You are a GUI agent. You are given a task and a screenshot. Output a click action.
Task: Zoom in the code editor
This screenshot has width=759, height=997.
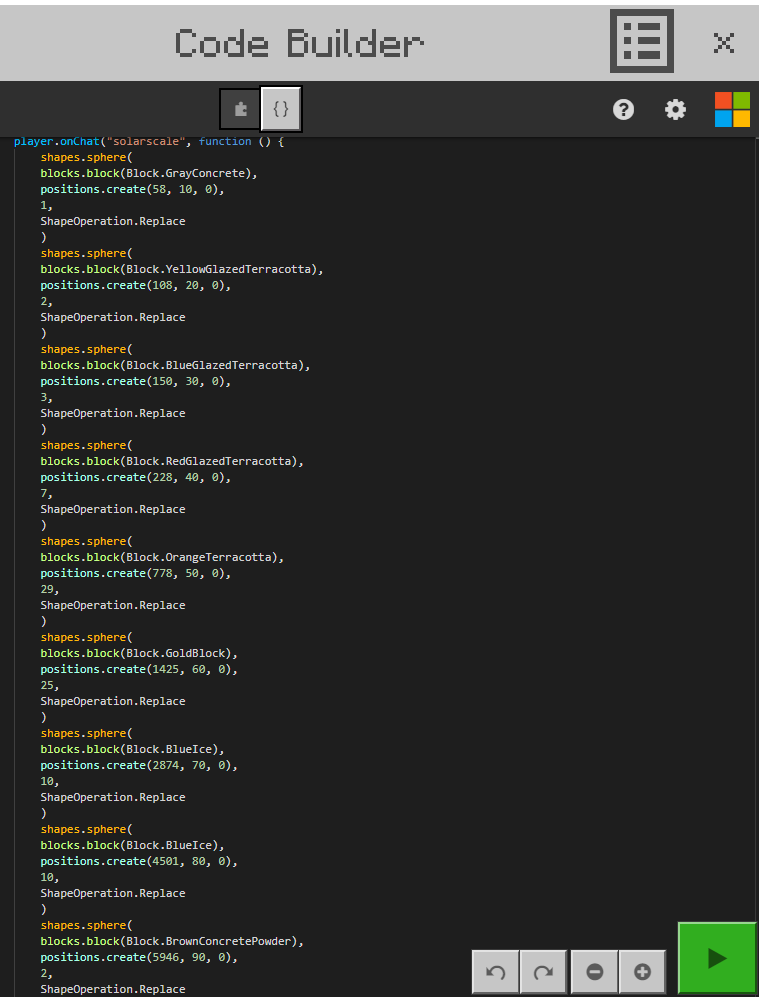point(643,972)
